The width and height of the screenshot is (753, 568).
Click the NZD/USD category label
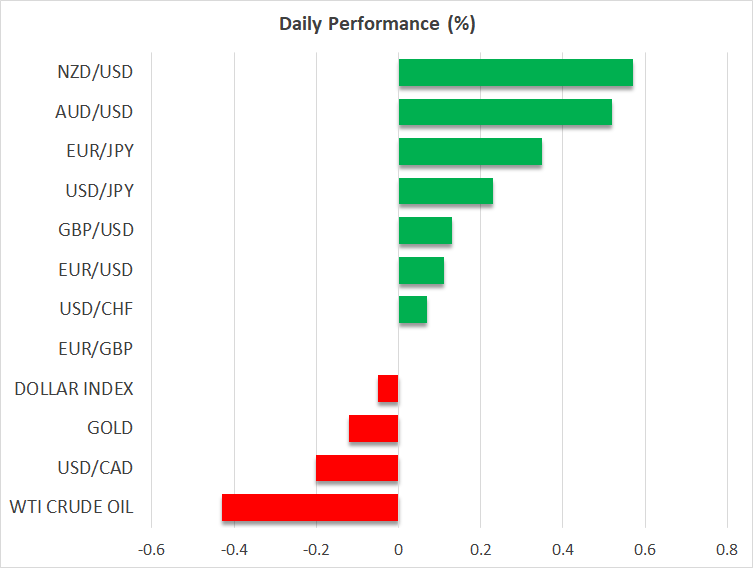tap(96, 72)
